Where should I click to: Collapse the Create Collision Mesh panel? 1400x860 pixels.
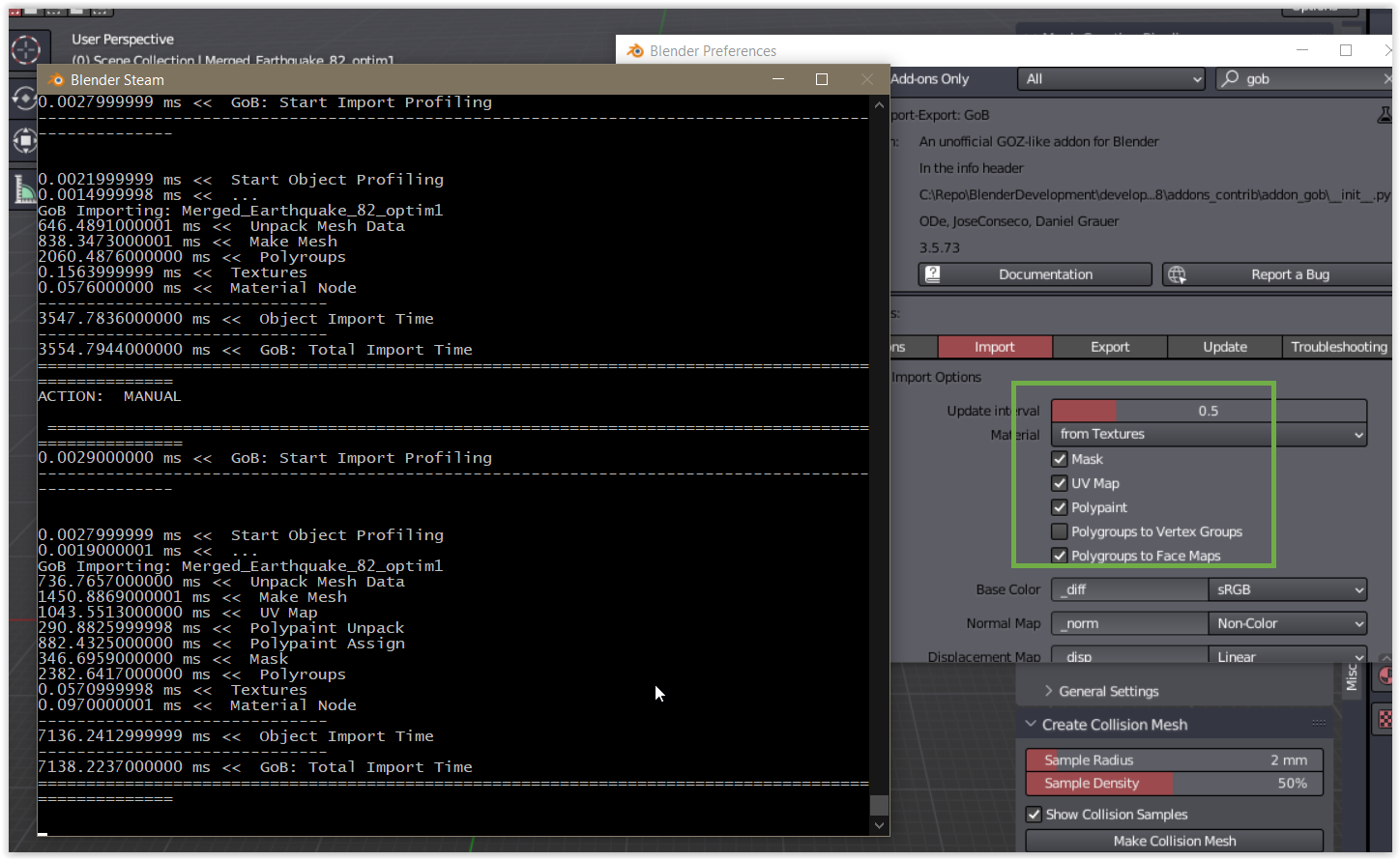(1030, 725)
